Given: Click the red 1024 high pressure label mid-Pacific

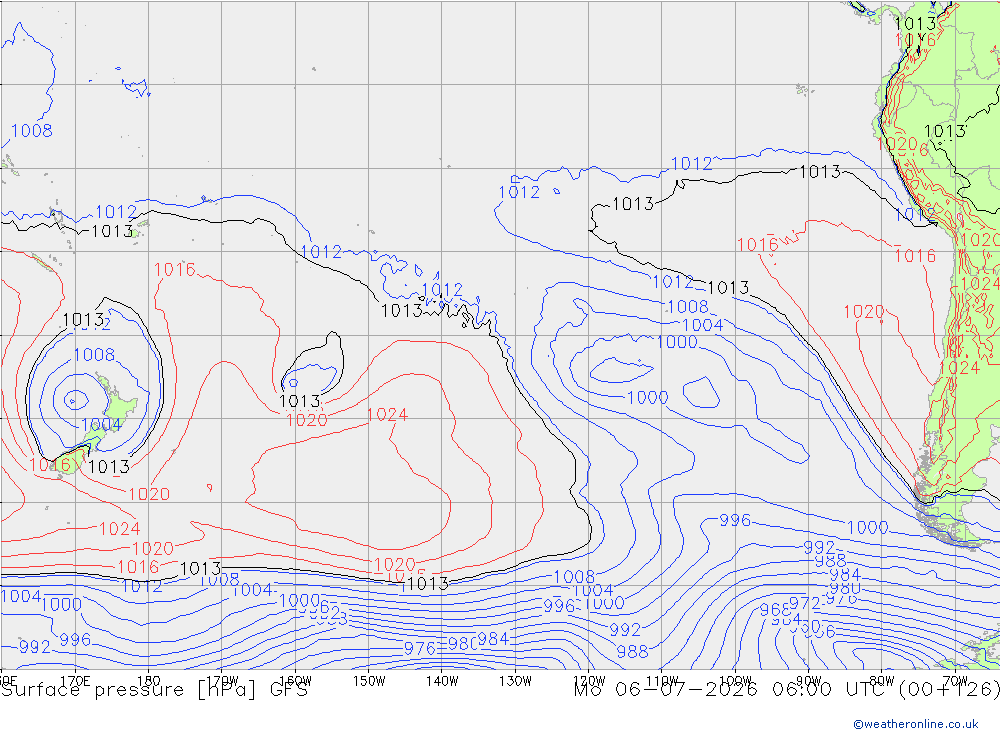Looking at the screenshot, I should (x=387, y=415).
